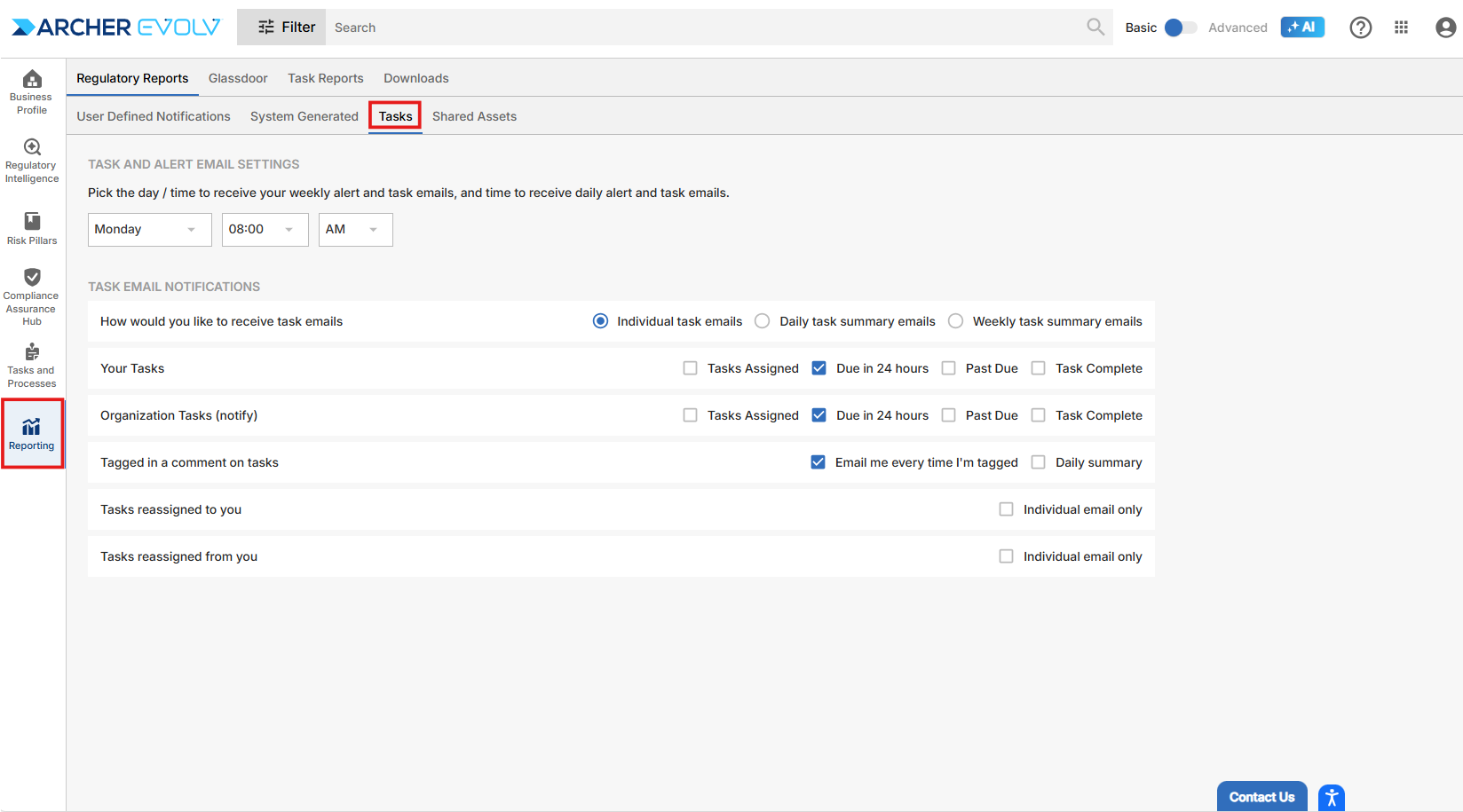
Task: Open Compliance Assurance Hub
Action: pyautogui.click(x=32, y=296)
